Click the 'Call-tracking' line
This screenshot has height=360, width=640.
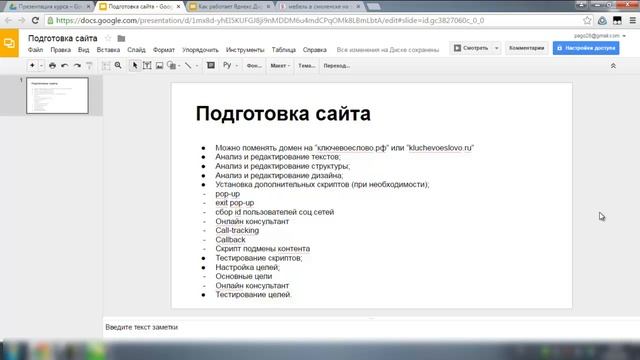(237, 230)
